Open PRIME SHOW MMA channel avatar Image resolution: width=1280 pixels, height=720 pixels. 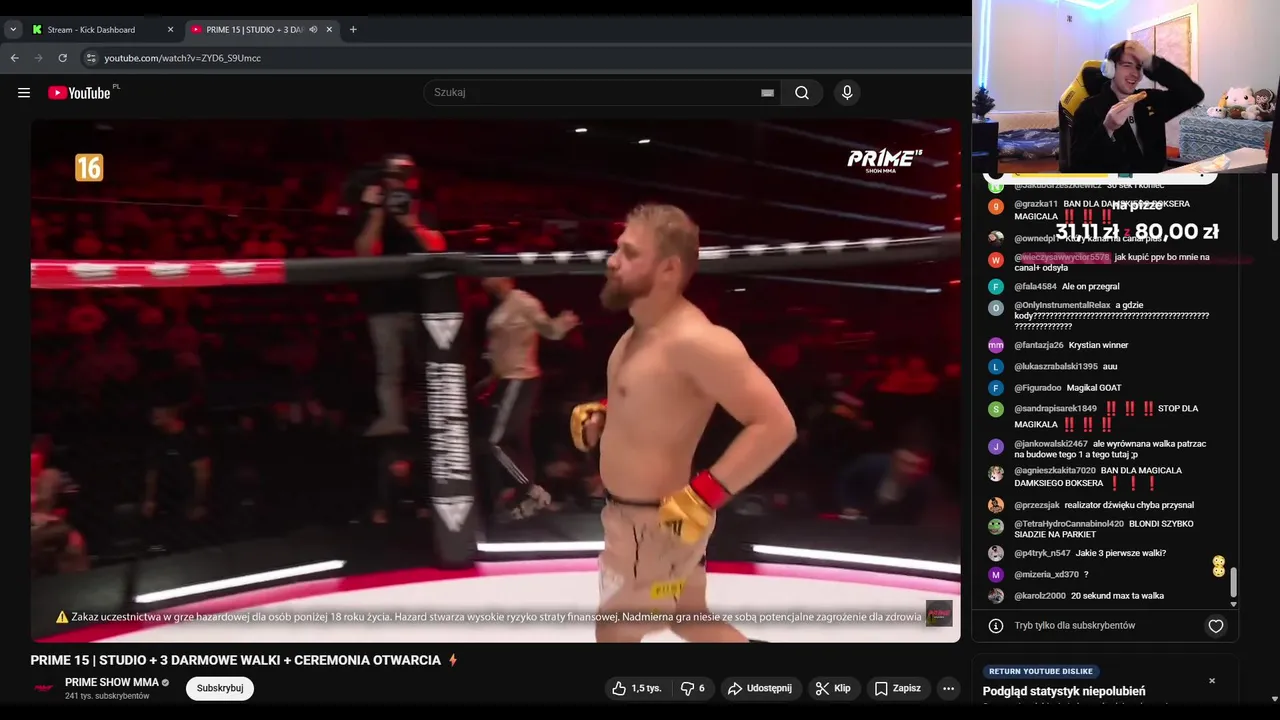[43, 688]
